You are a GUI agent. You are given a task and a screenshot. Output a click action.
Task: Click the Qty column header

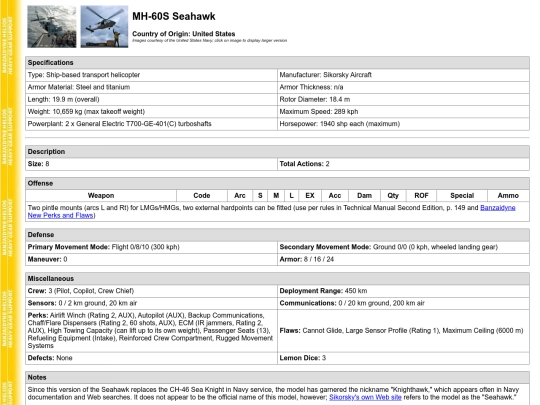[393, 196]
